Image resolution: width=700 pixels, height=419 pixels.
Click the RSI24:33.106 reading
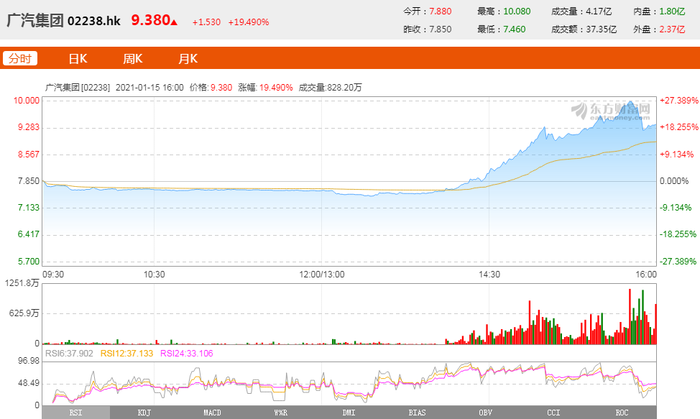click(187, 354)
